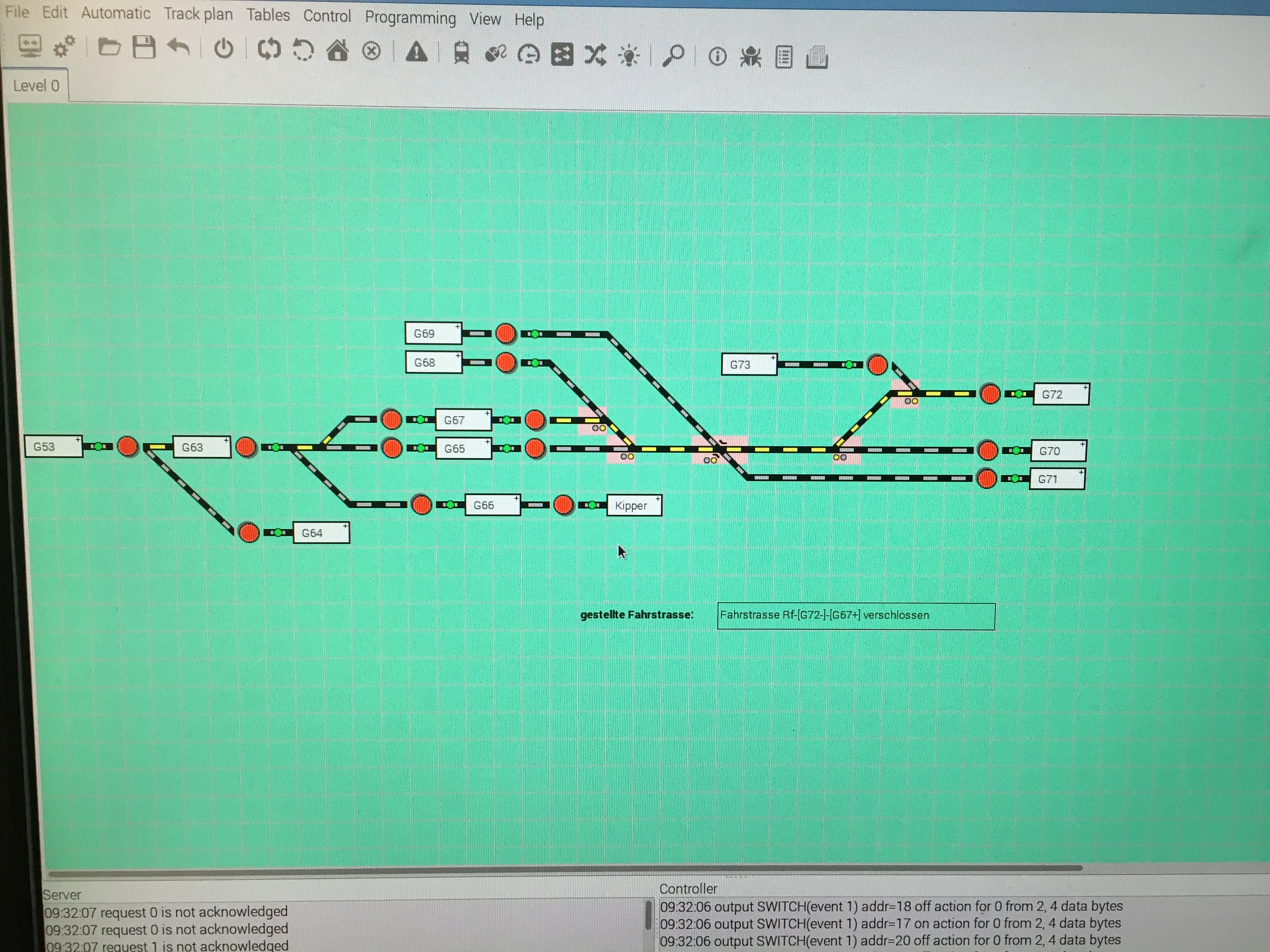This screenshot has width=1270, height=952.
Task: Switch the pink turnout below G67 exit
Action: (x=592, y=421)
